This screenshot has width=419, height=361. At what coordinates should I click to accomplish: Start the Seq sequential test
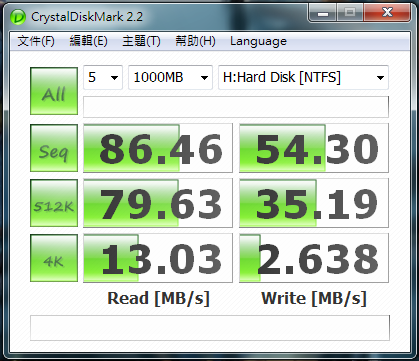(x=54, y=148)
